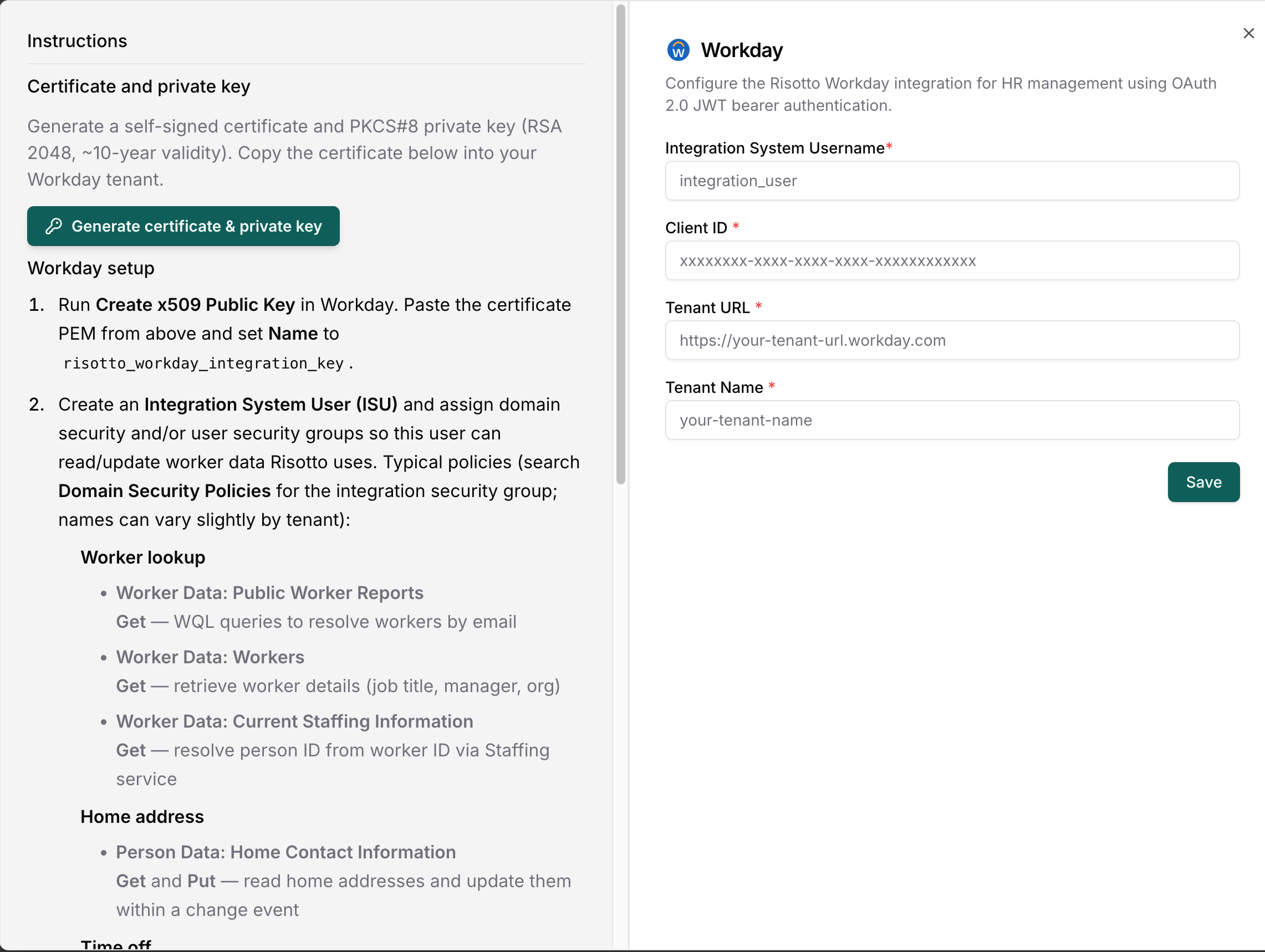Focus the Client ID input field
This screenshot has width=1265, height=952.
952,261
